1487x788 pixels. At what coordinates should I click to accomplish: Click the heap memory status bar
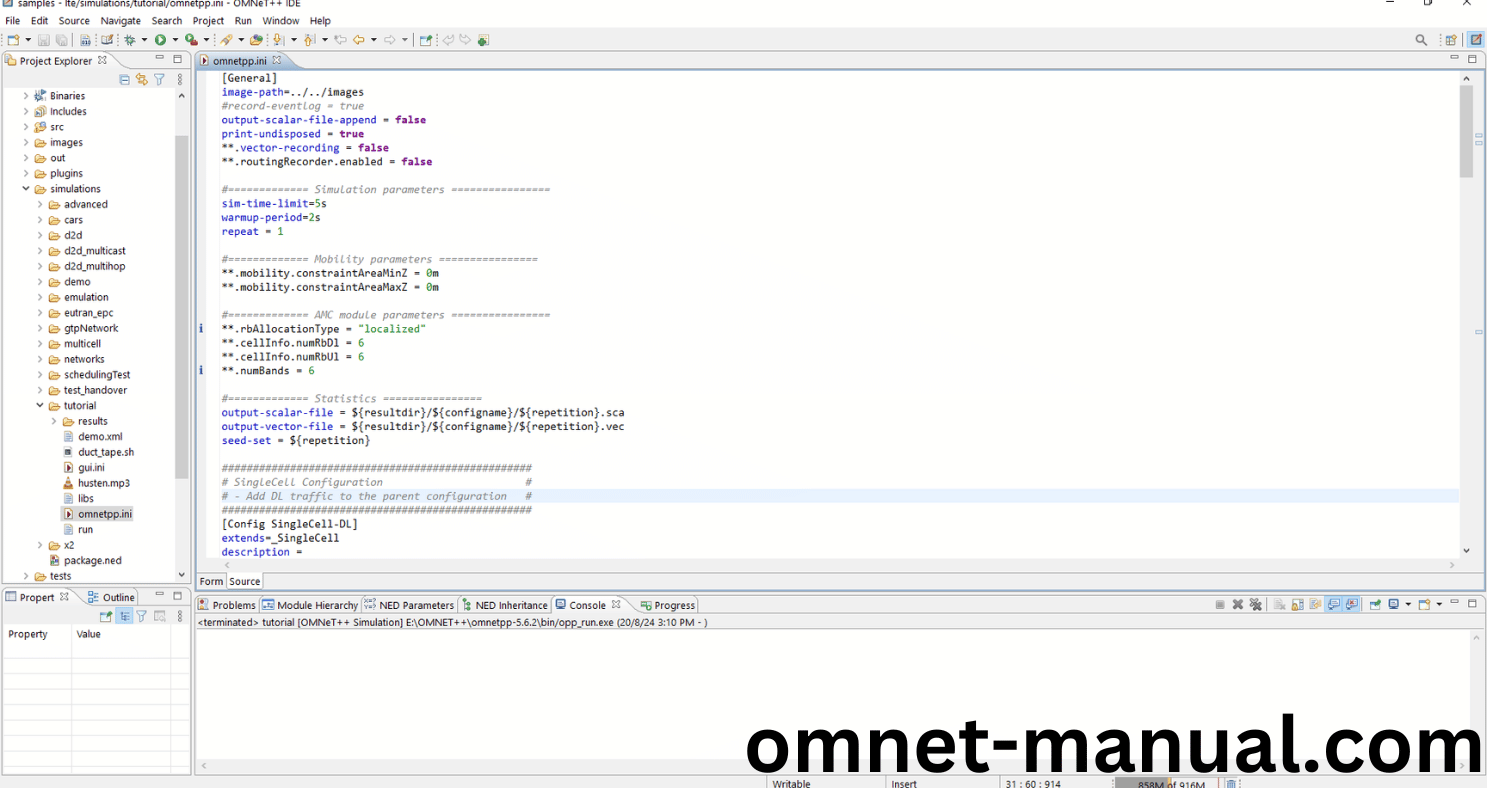(1166, 783)
